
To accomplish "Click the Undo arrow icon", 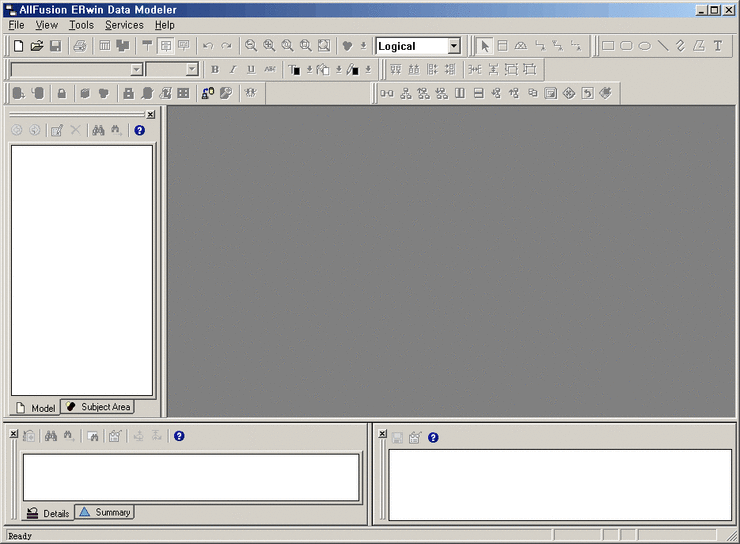I will pos(208,46).
